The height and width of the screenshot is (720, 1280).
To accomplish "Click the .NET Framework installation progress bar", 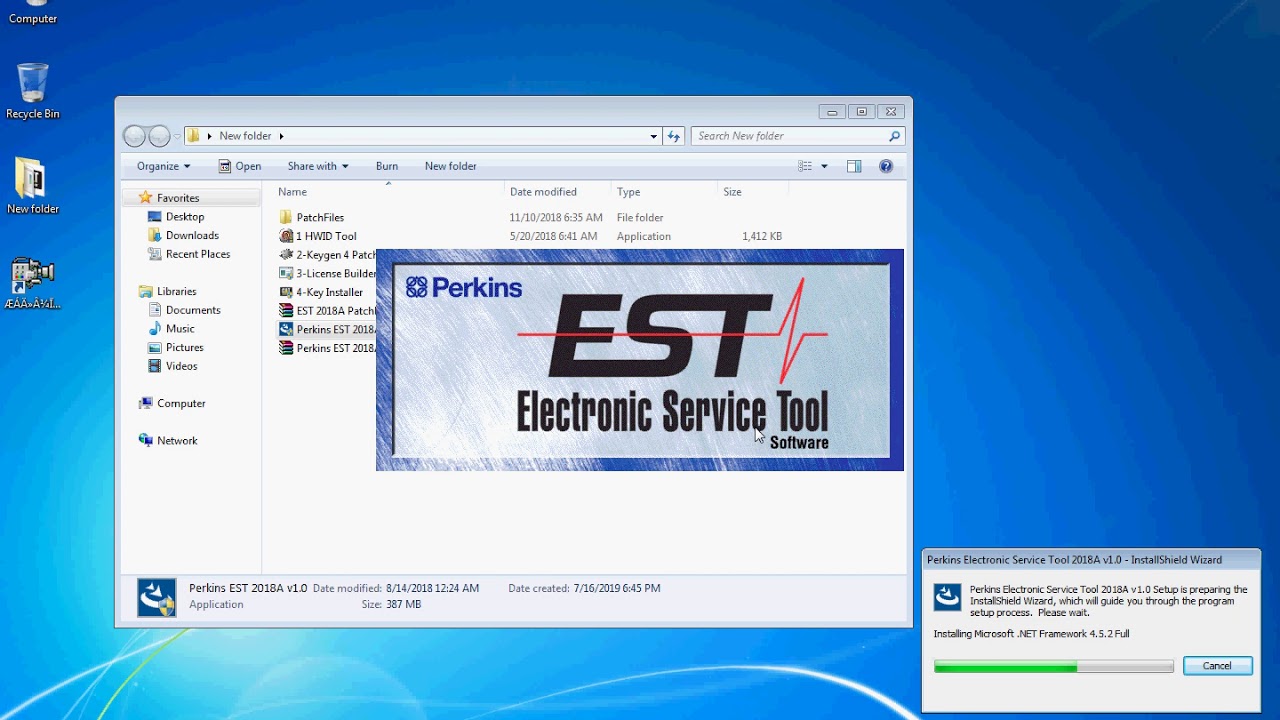I will pyautogui.click(x=1054, y=667).
